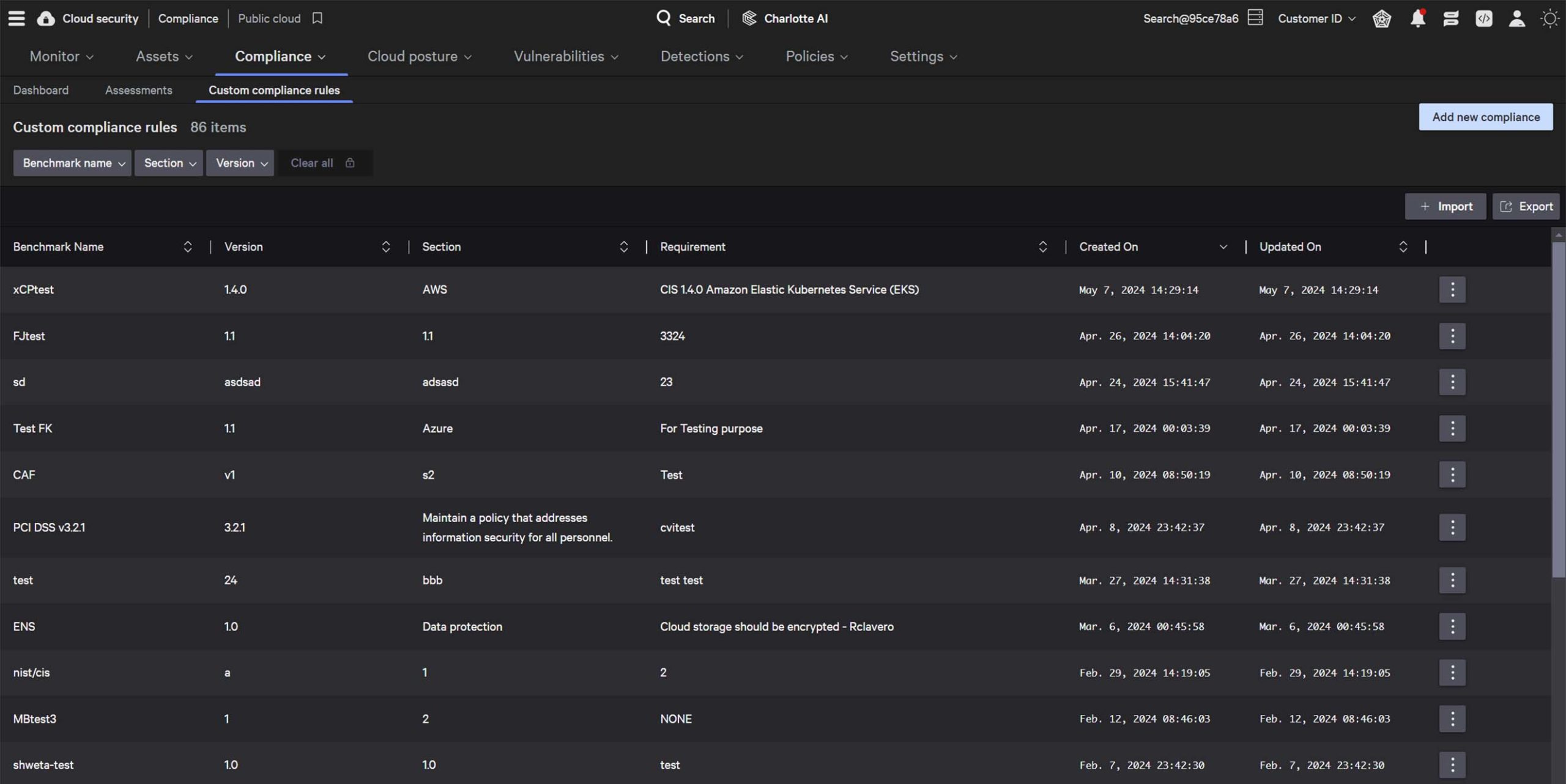
Task: Open the Customer ID dropdown
Action: [x=1316, y=18]
